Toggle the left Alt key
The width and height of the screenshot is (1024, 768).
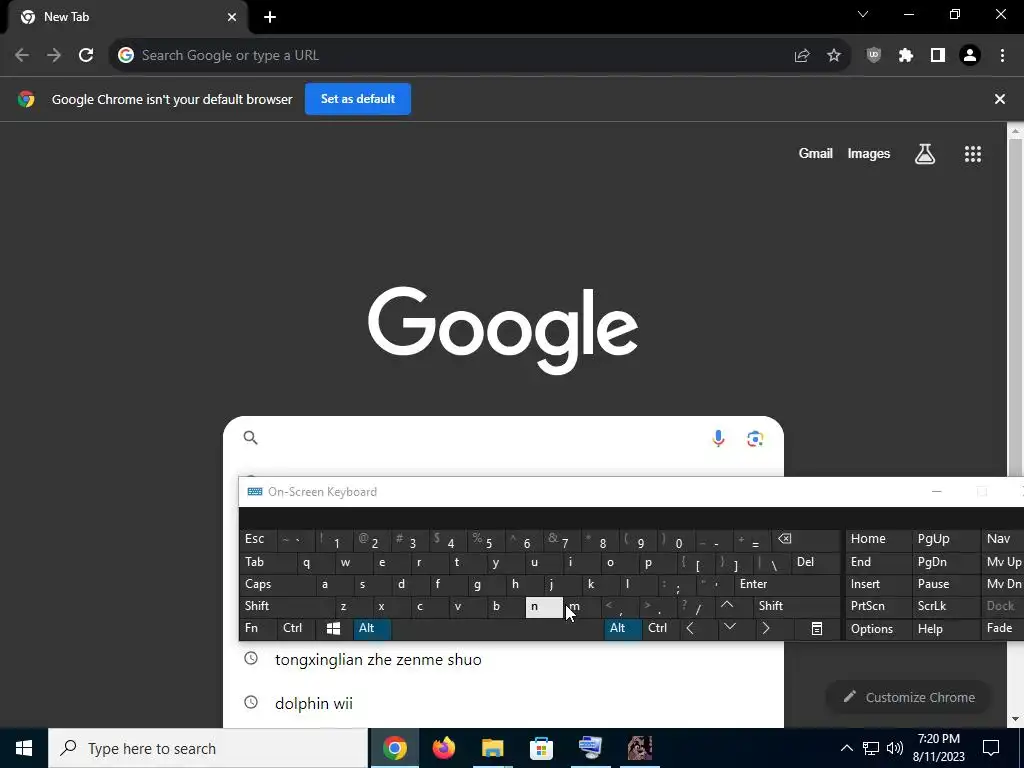pyautogui.click(x=372, y=628)
